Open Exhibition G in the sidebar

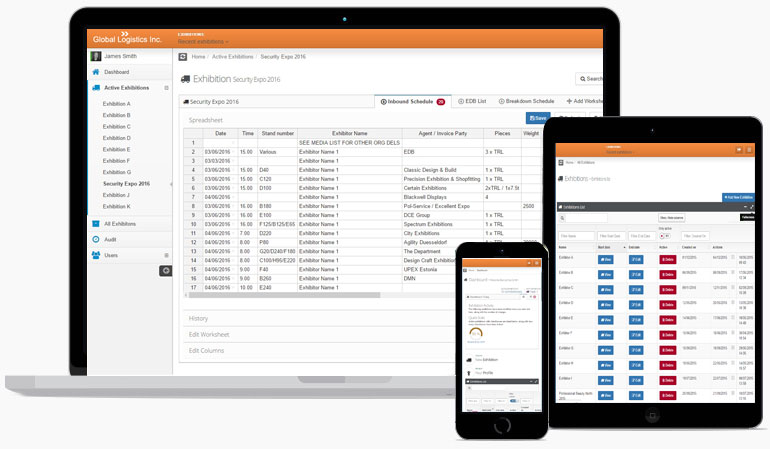click(117, 172)
